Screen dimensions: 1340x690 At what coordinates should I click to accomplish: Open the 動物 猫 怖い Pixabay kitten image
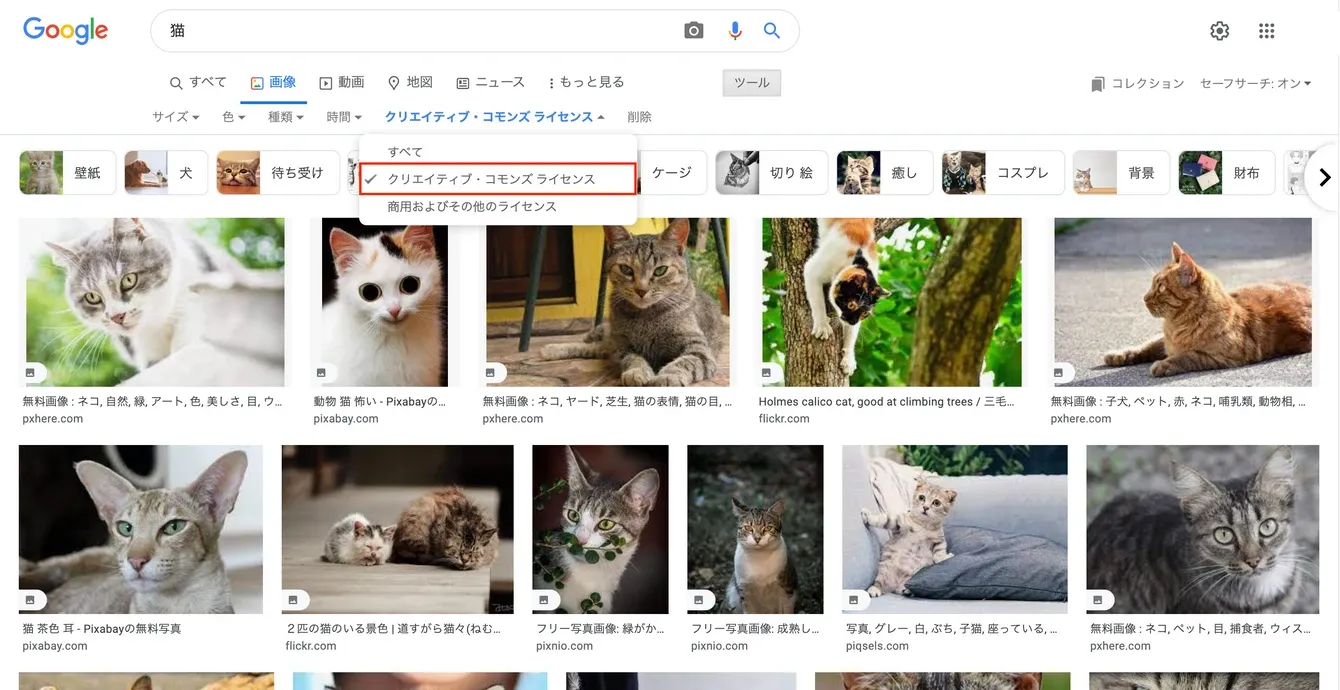point(385,302)
